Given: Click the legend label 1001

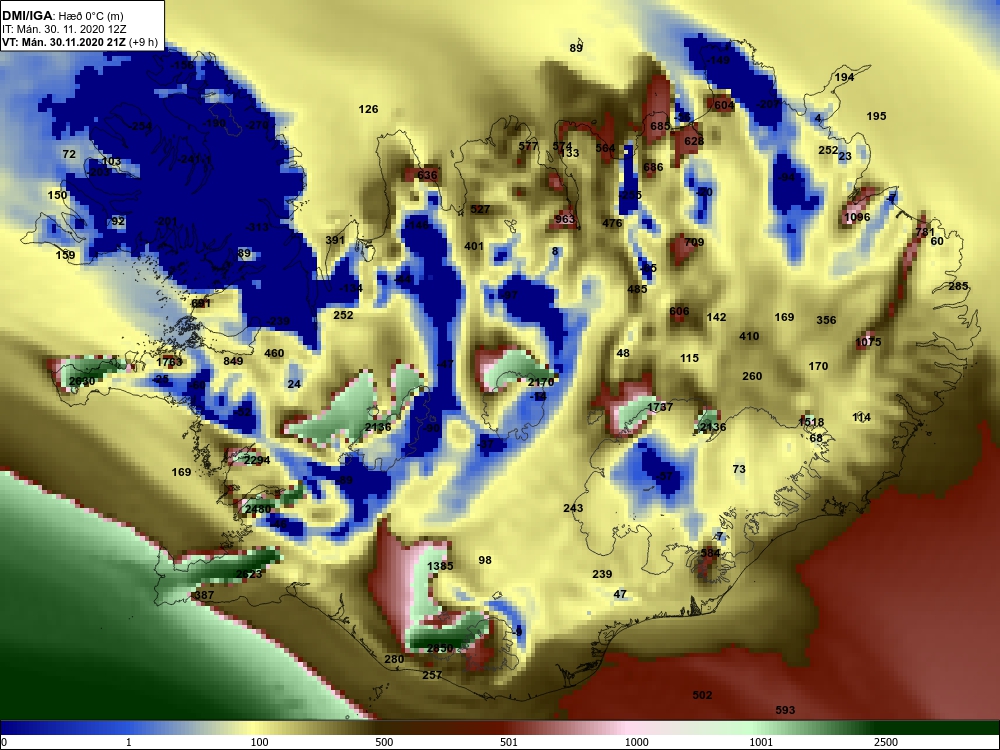Looking at the screenshot, I should [761, 742].
